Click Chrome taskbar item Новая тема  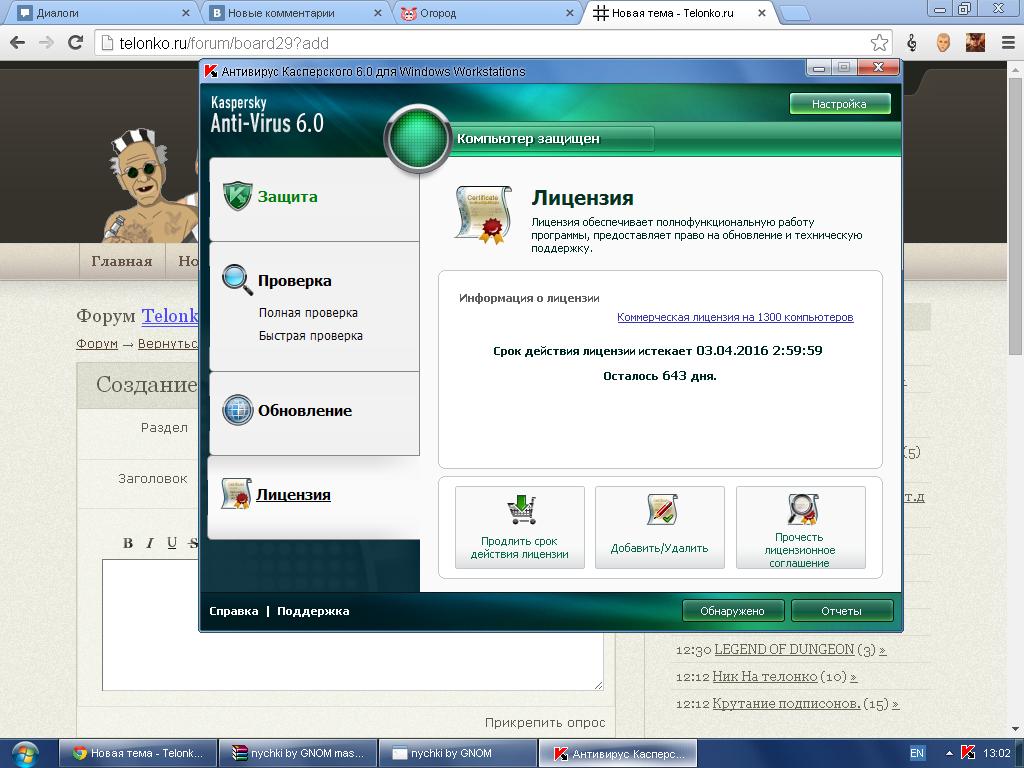pos(137,754)
